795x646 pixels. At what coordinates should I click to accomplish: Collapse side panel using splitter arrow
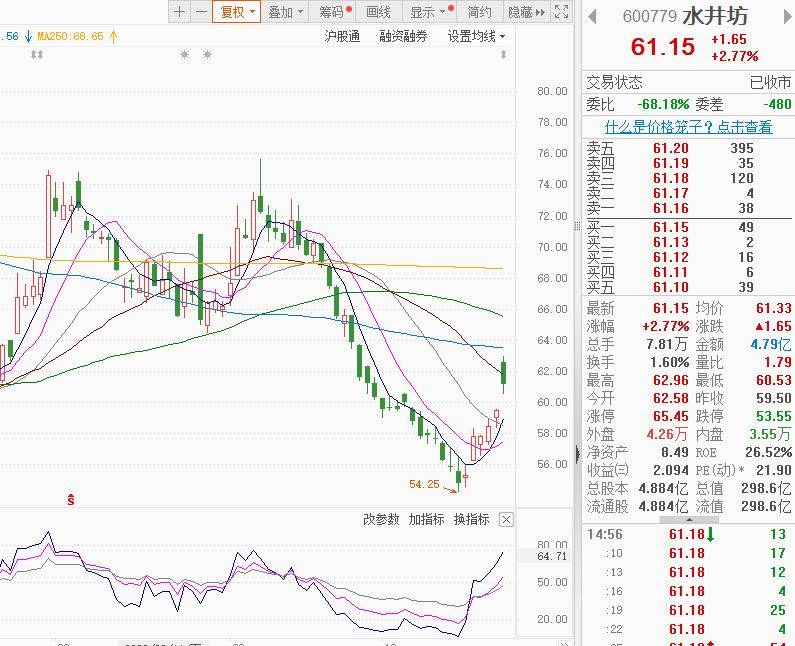[x=575, y=455]
